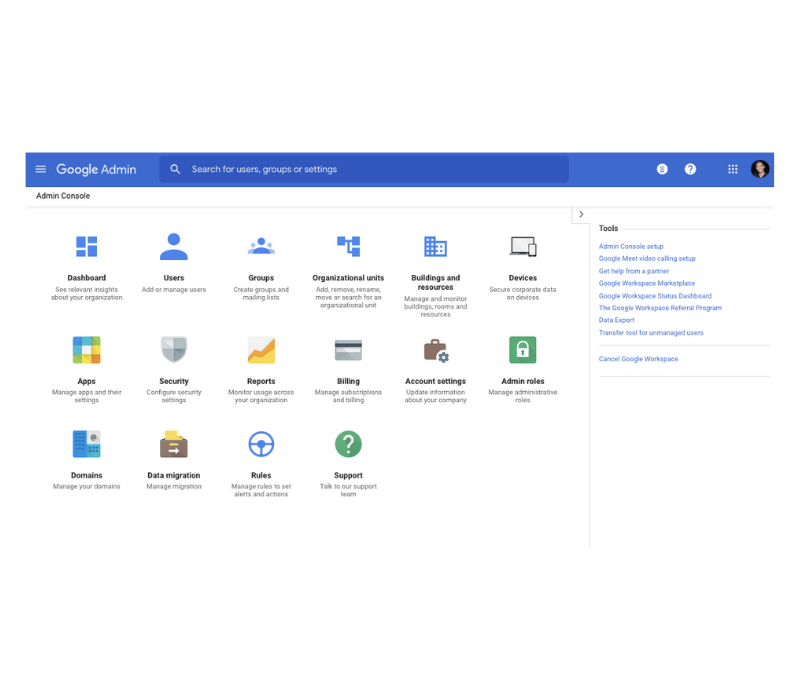Viewport: 800px width, 700px height.
Task: Open Buildings and resources icon
Action: [435, 246]
